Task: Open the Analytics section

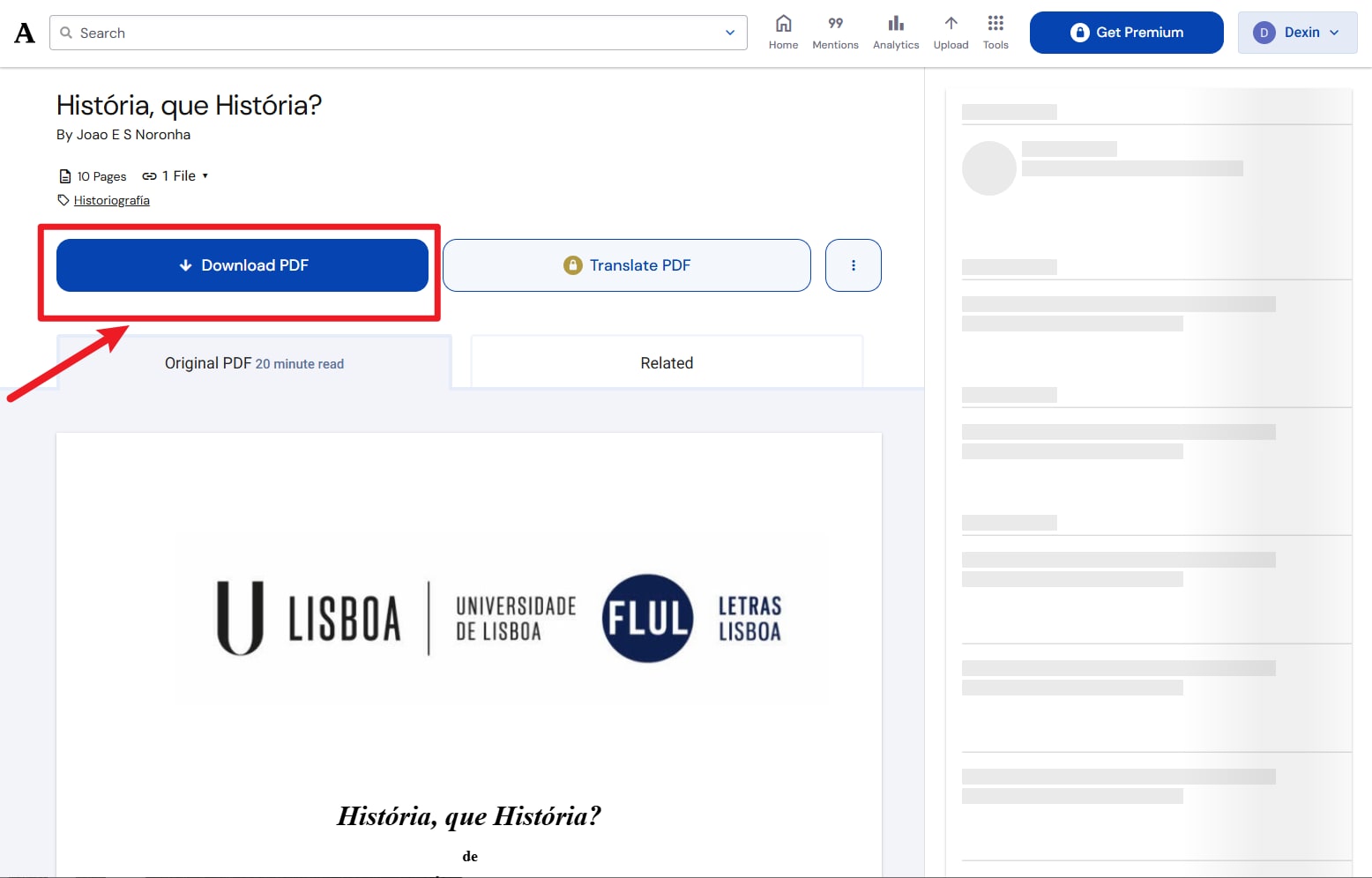Action: tap(896, 33)
